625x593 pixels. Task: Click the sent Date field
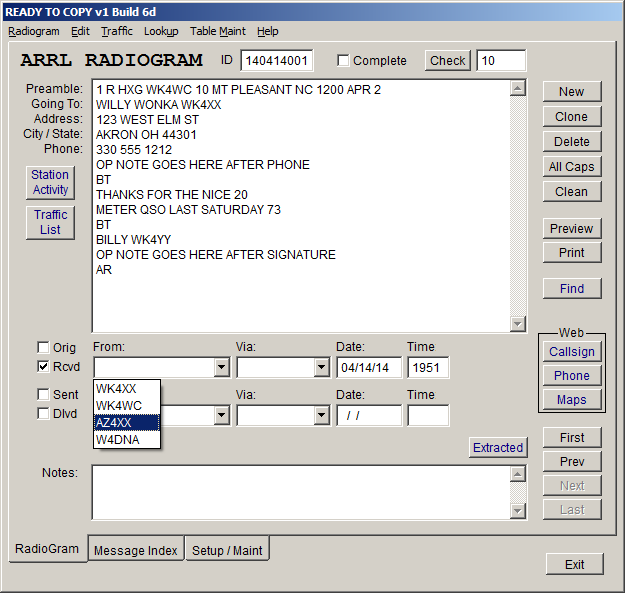[369, 416]
